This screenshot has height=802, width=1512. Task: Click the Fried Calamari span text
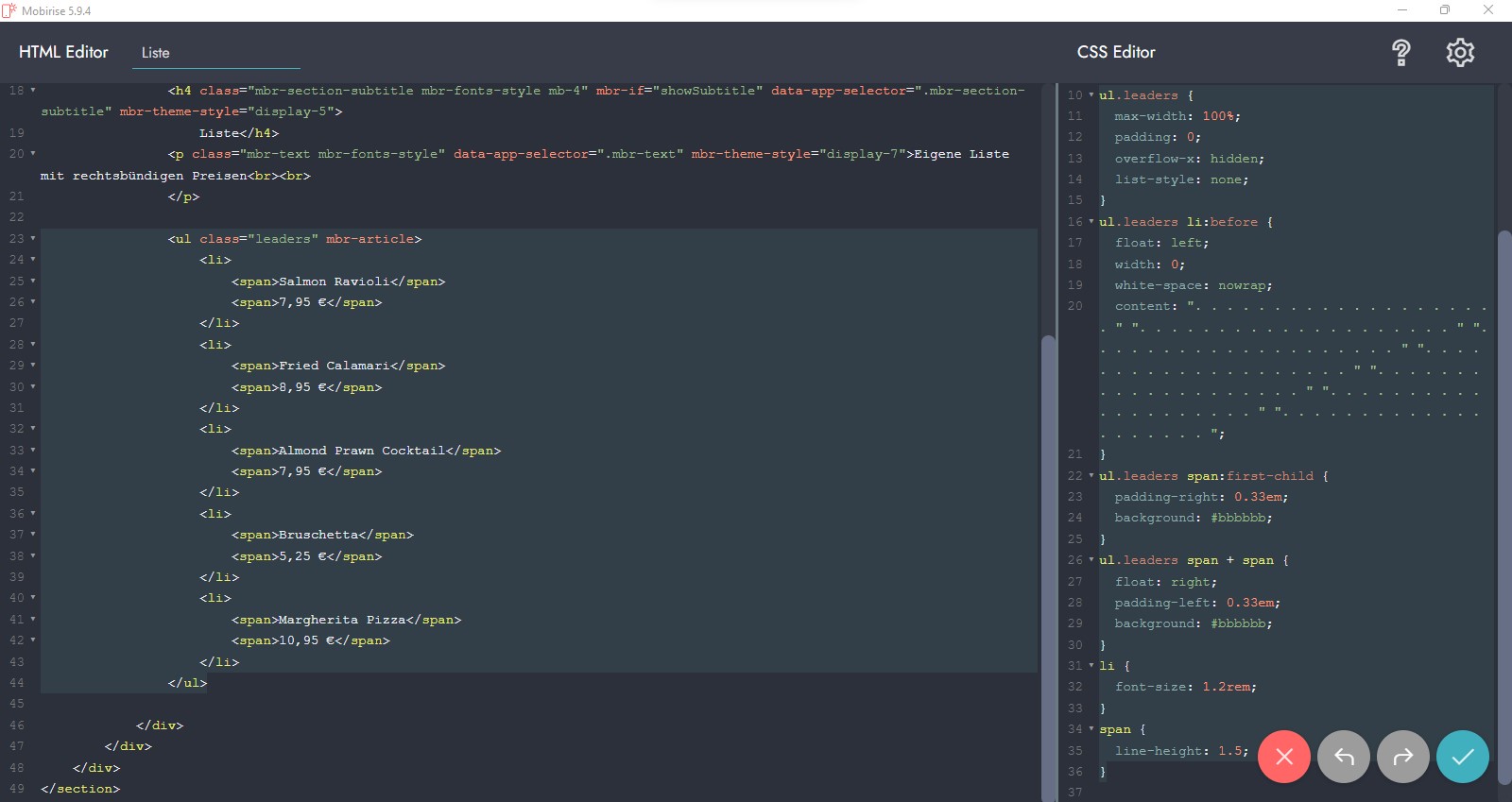point(335,366)
